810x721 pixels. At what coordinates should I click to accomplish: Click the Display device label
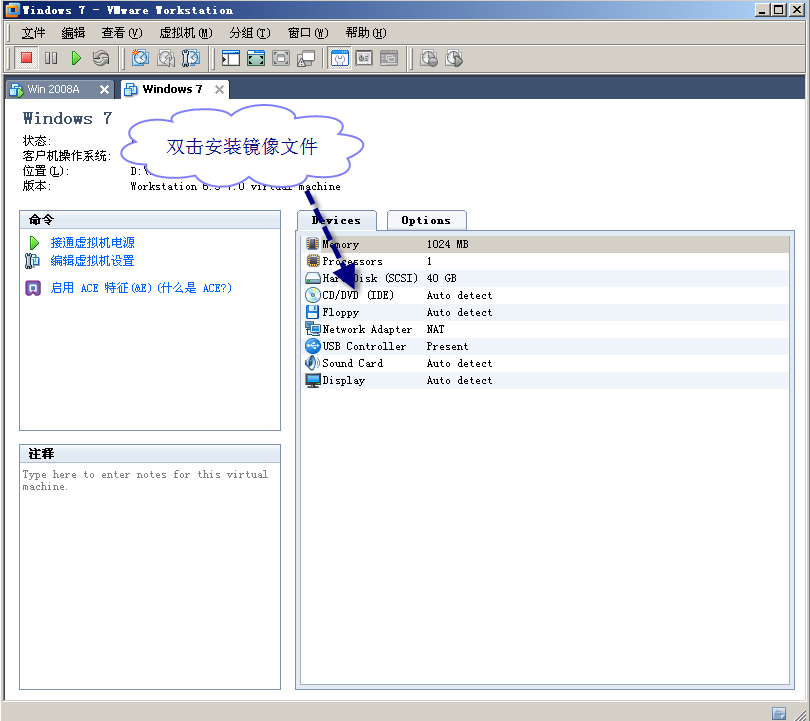[344, 380]
